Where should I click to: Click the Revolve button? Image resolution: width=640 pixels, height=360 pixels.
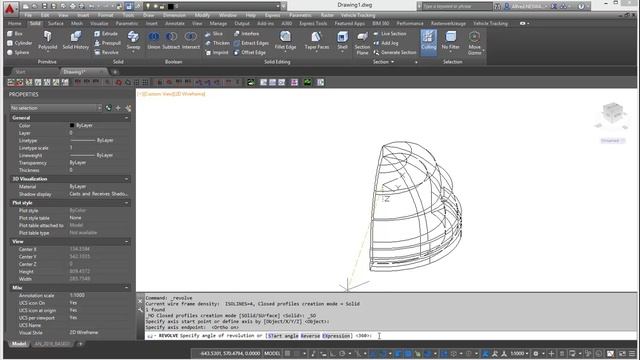(x=106, y=53)
